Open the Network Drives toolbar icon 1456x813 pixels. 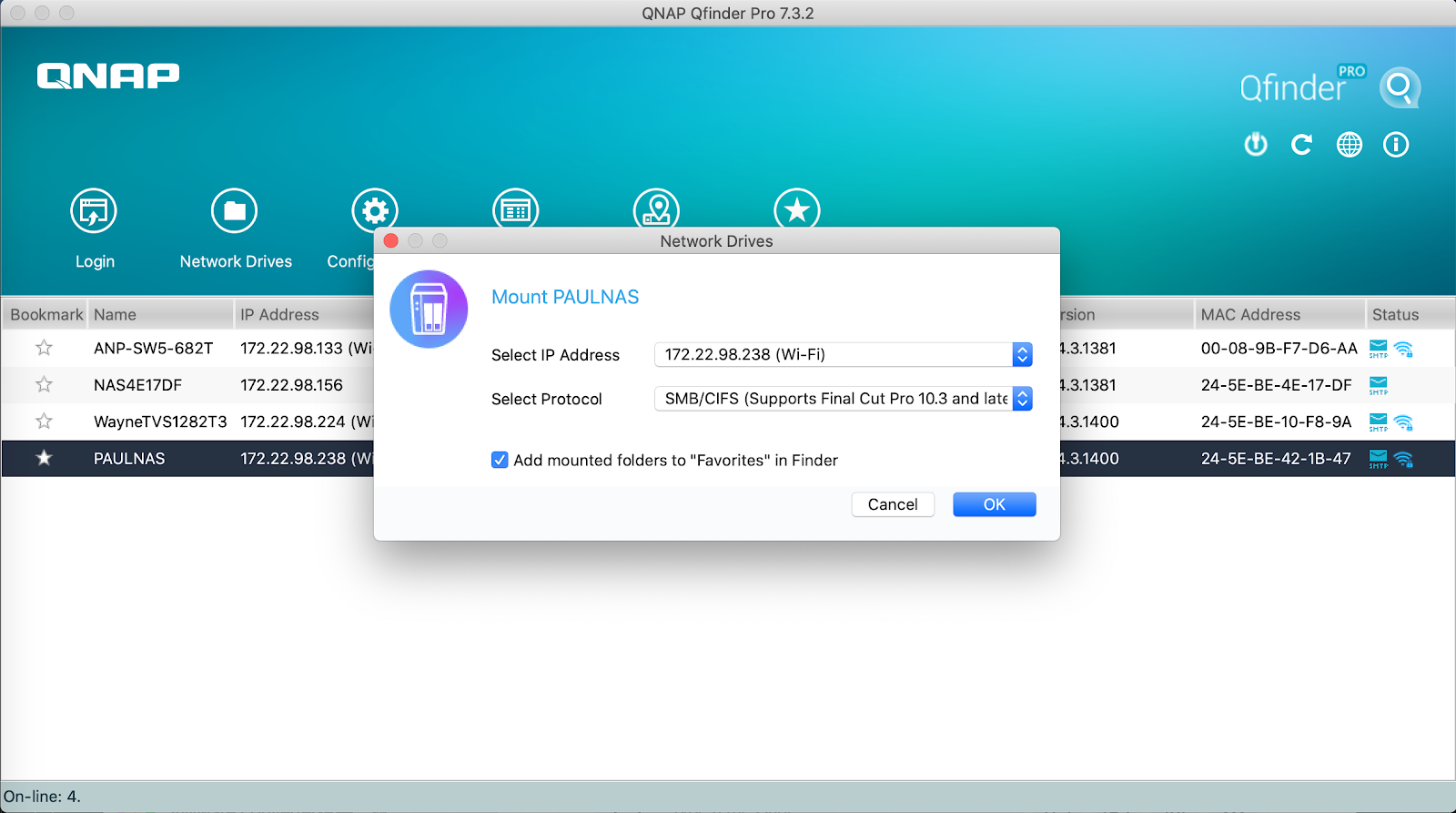click(x=235, y=211)
